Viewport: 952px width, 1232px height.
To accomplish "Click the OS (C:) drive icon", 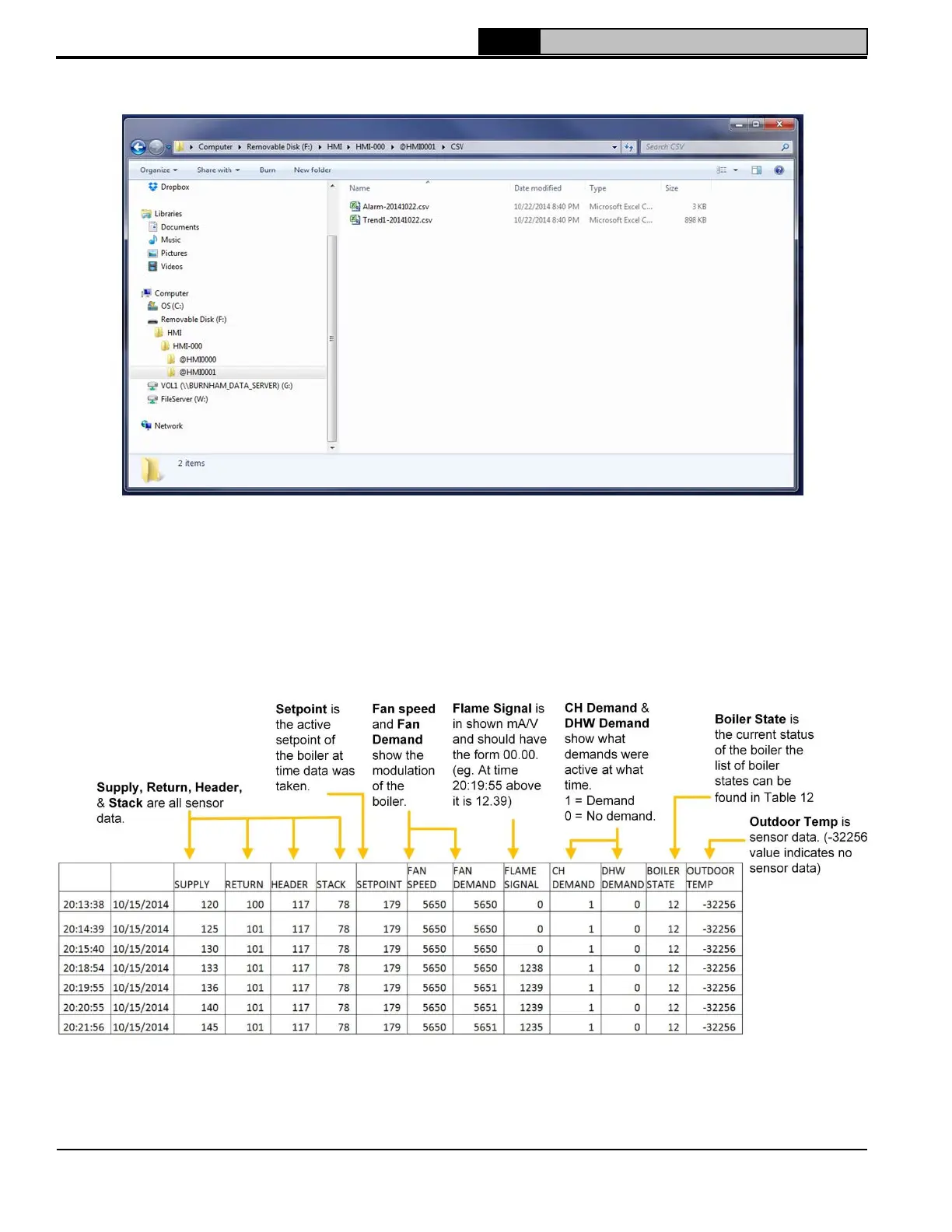I will click(153, 306).
